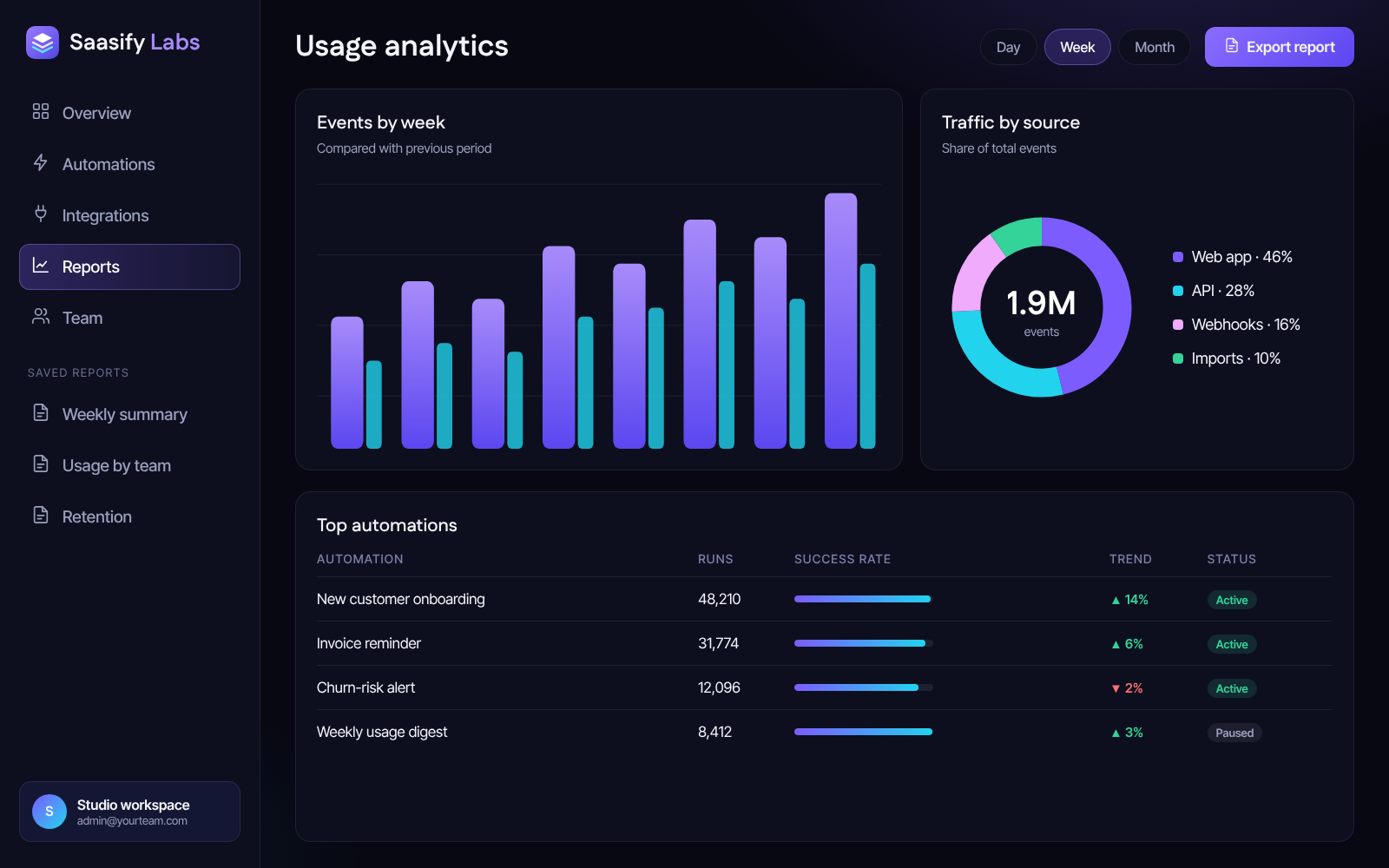Click the Churn-risk alert automation name
Viewport: 1389px width, 868px height.
tap(365, 687)
